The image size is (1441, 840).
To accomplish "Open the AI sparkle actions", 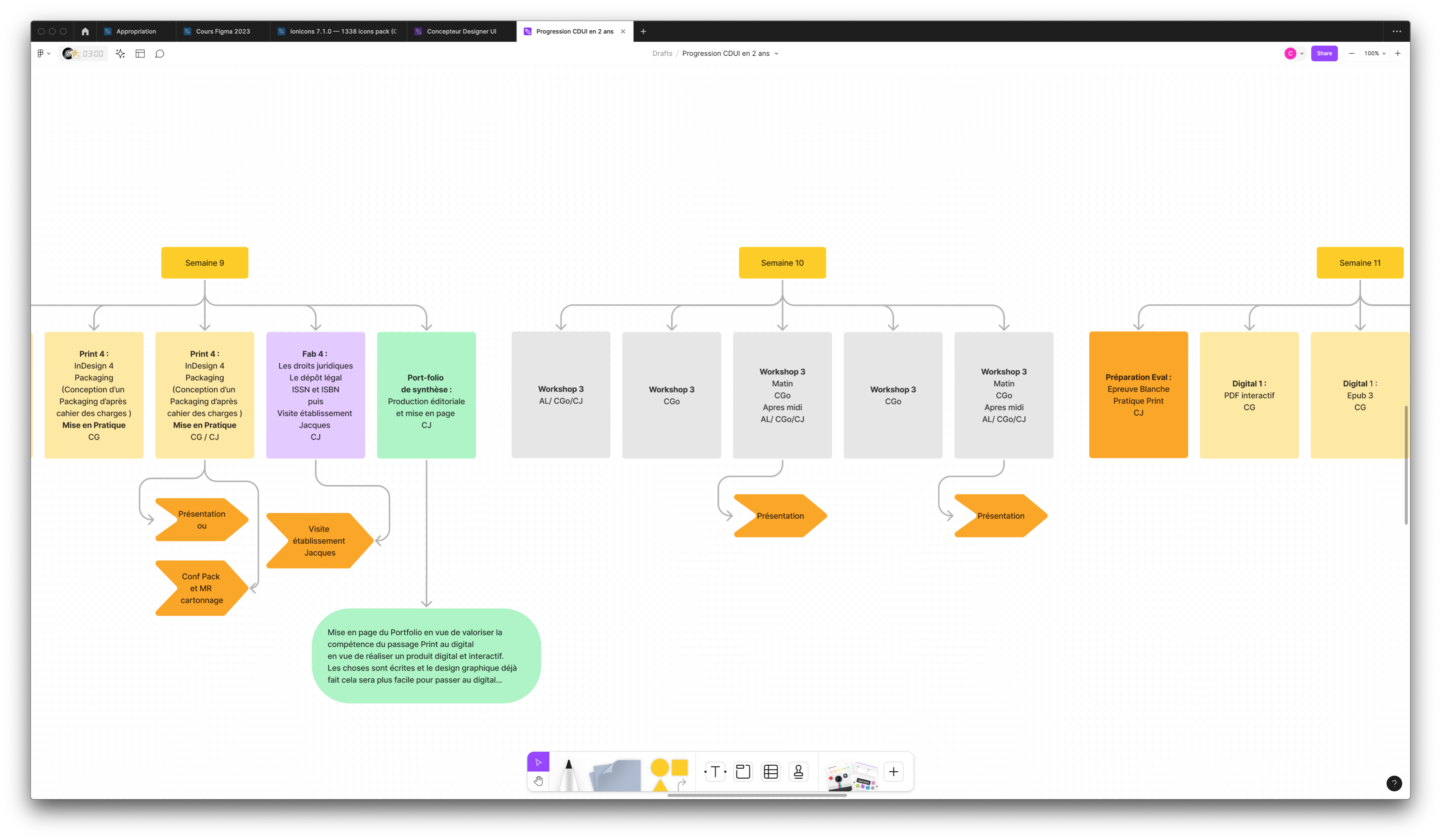I will pyautogui.click(x=120, y=54).
